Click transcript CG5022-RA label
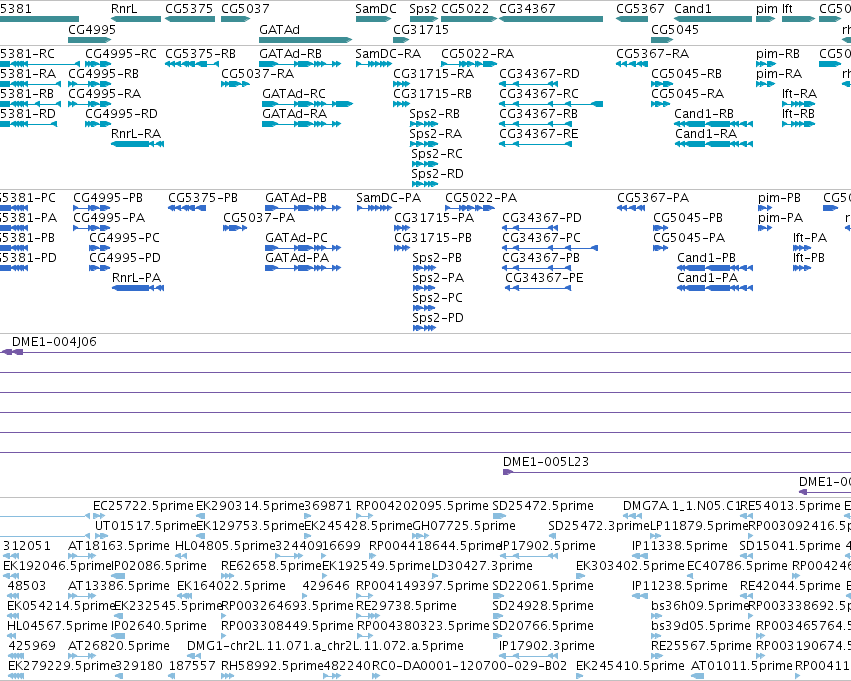The width and height of the screenshot is (851, 681). [x=478, y=54]
